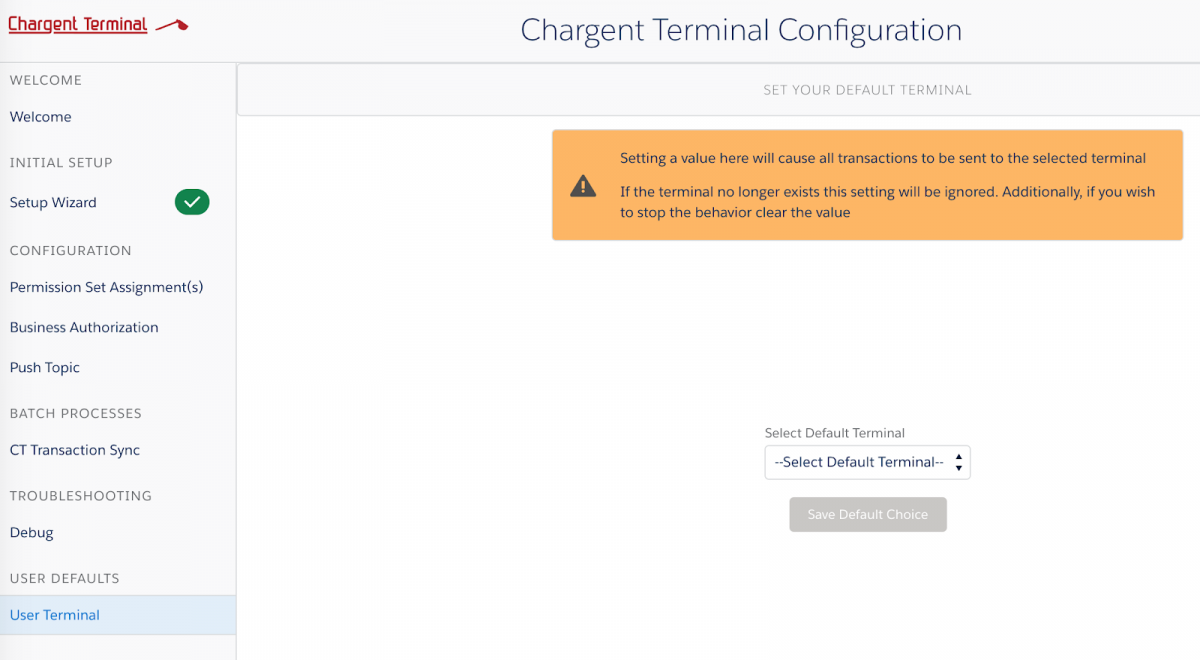Click the Troubleshooting section heading
The width and height of the screenshot is (1200, 660).
point(81,496)
